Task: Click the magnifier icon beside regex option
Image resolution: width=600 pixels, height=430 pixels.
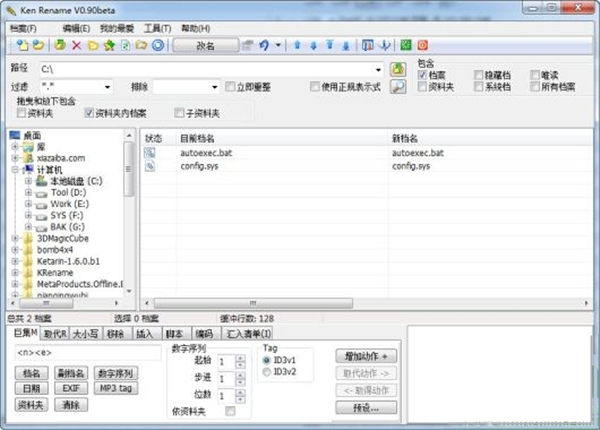Action: click(397, 87)
